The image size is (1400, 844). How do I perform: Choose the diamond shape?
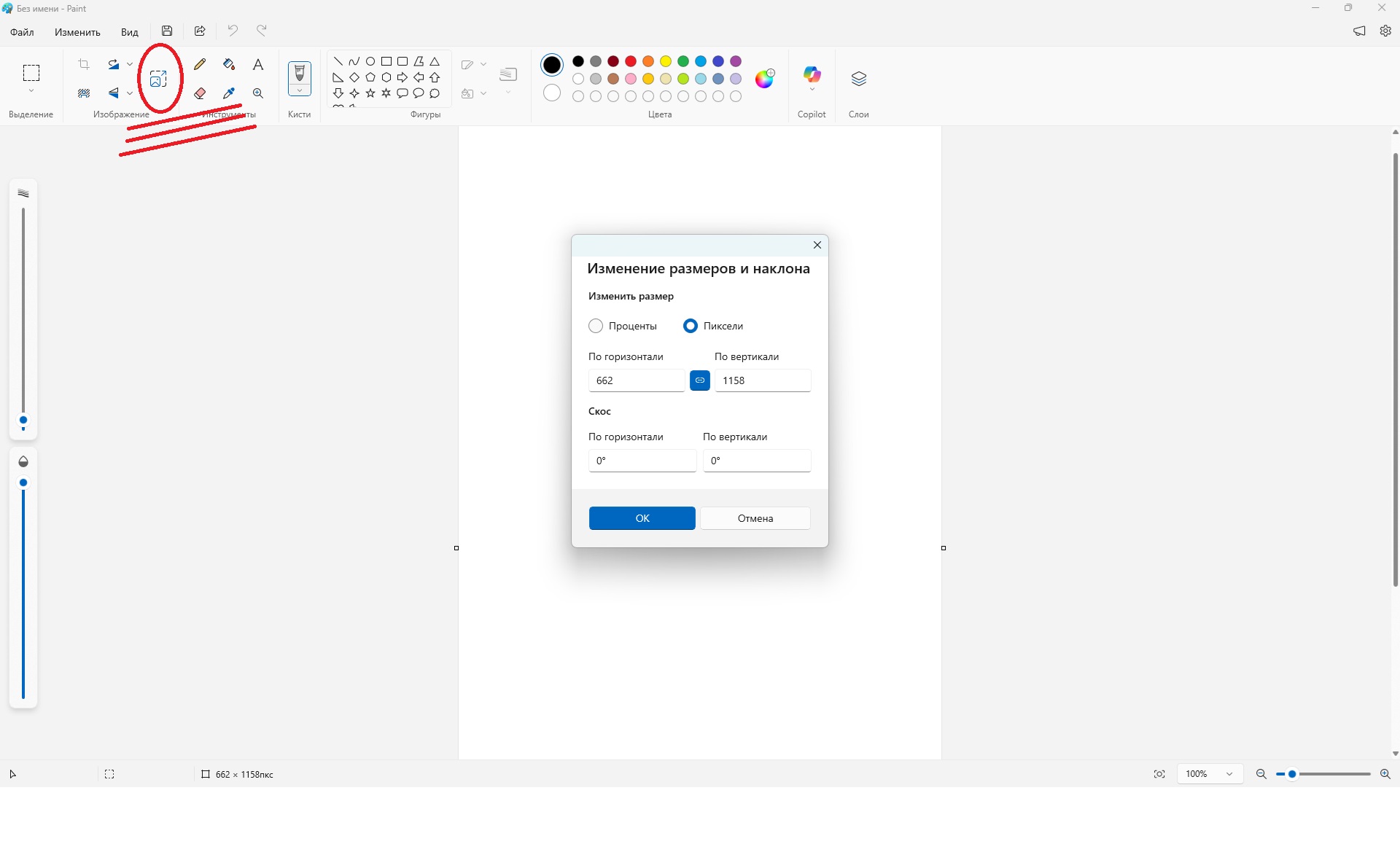(354, 77)
